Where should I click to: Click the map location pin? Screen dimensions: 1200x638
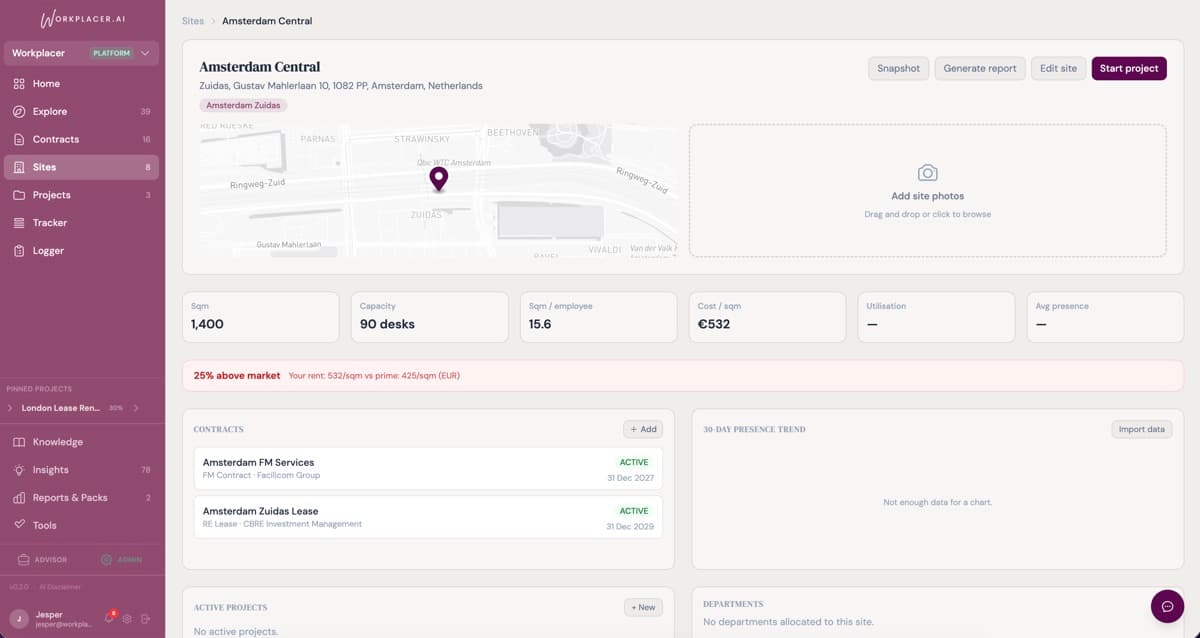pos(438,179)
